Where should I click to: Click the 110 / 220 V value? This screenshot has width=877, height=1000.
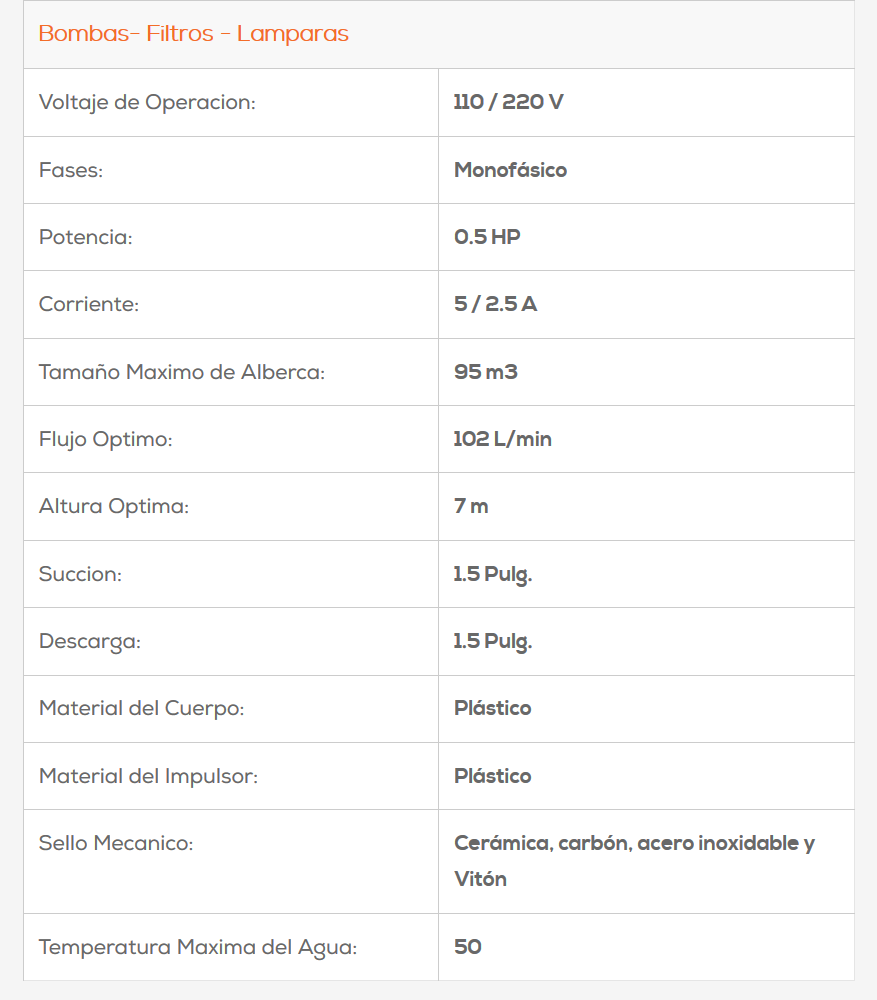coord(508,102)
